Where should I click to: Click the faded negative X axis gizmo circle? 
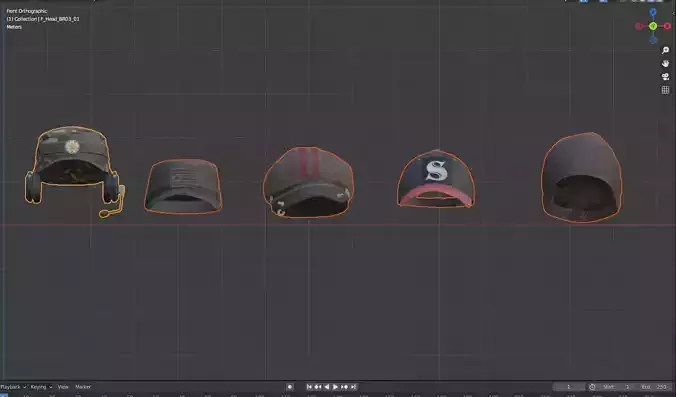[x=639, y=26]
